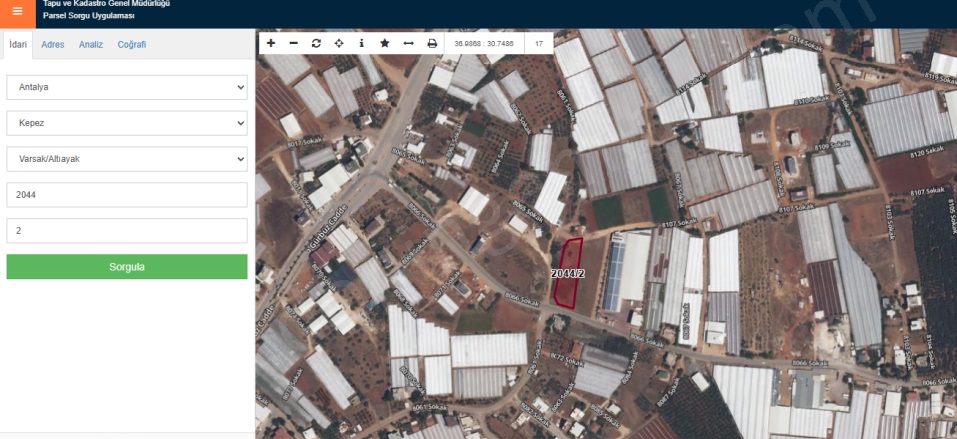This screenshot has width=957, height=439.
Task: Open the info tool in map toolbar
Action: coord(361,44)
